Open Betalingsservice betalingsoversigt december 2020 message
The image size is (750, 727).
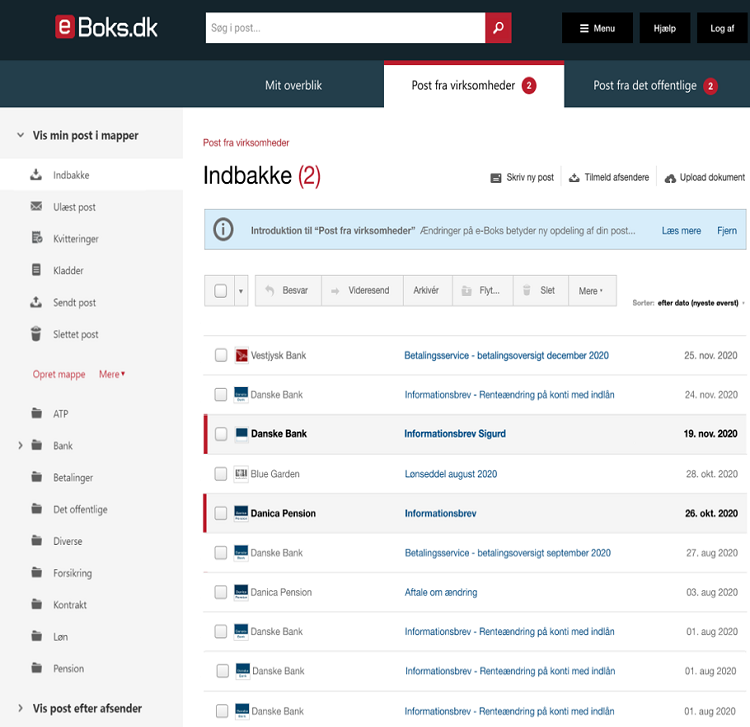pyautogui.click(x=506, y=355)
